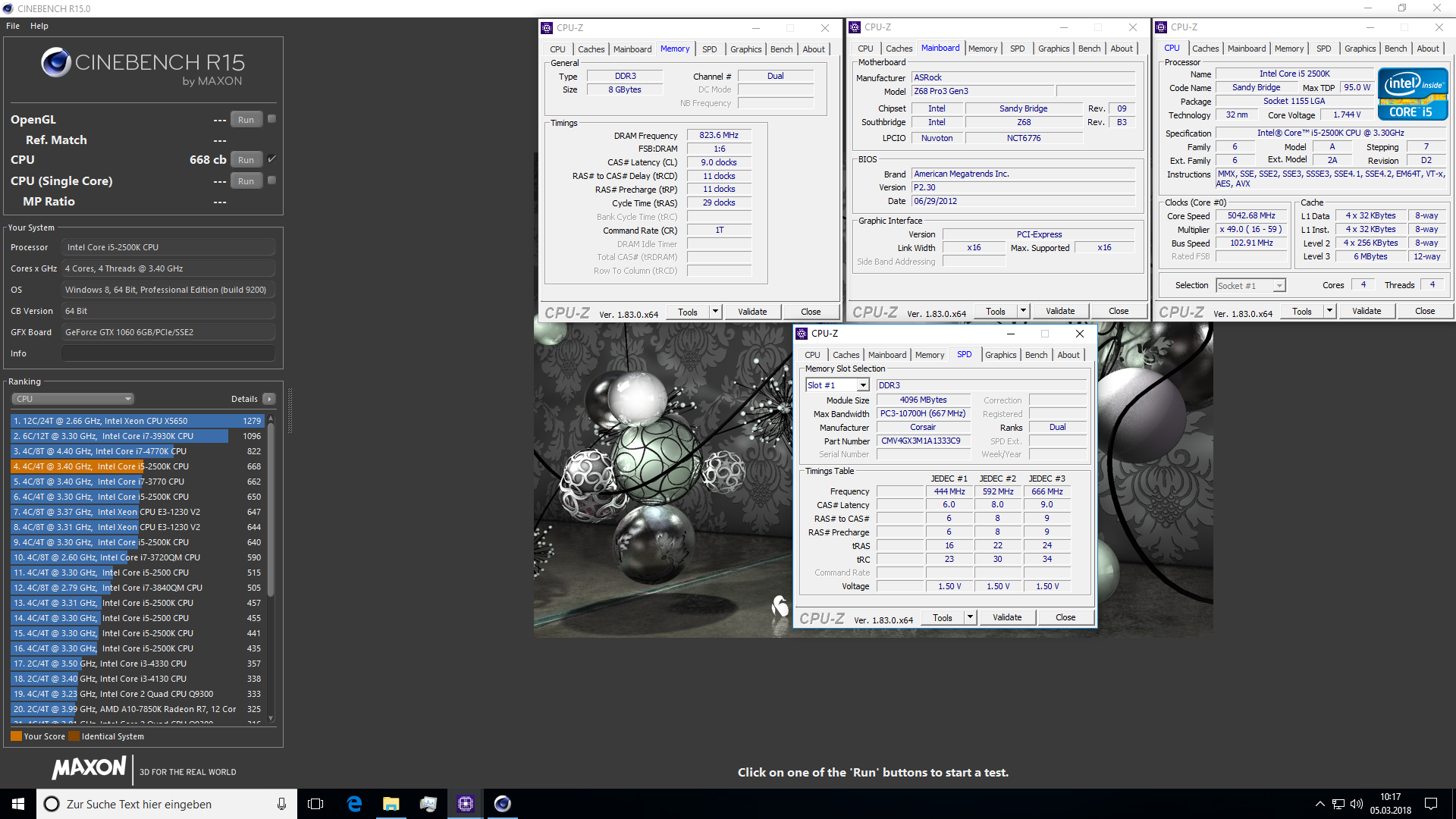This screenshot has height=819, width=1456.
Task: Run the CPU benchmark
Action: pyautogui.click(x=246, y=160)
